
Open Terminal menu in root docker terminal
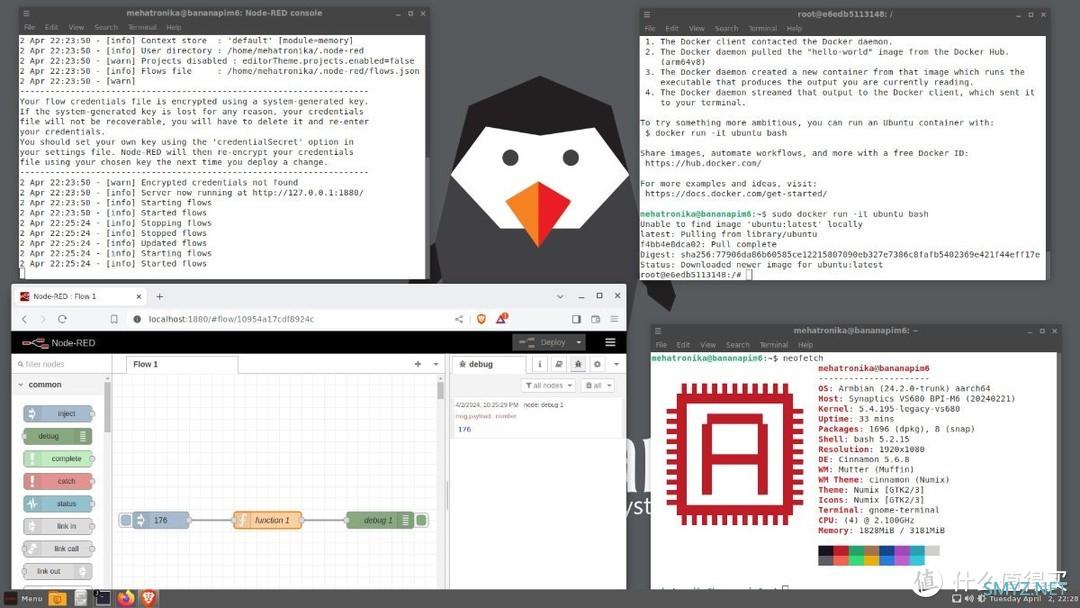[762, 28]
